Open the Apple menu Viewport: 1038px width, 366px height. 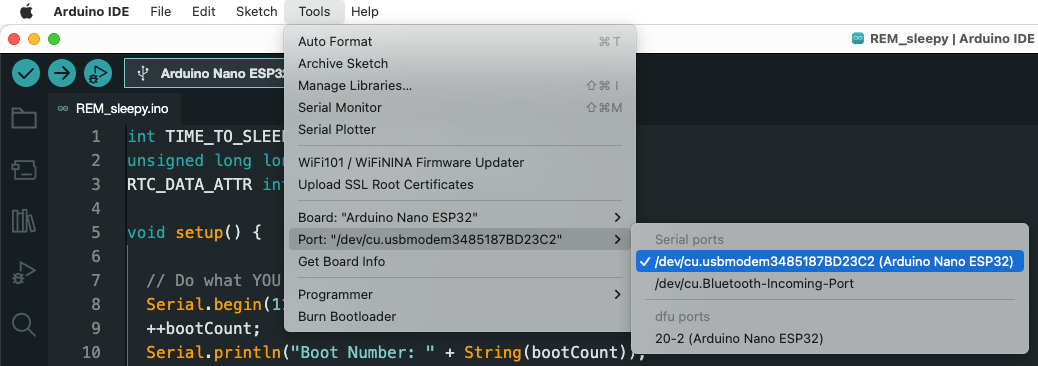(26, 11)
